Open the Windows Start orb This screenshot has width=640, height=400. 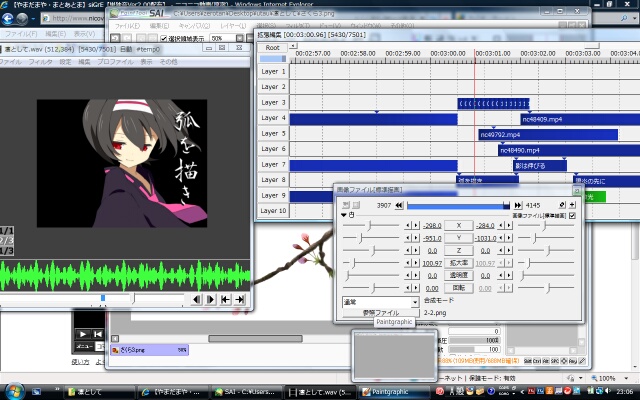point(13,392)
